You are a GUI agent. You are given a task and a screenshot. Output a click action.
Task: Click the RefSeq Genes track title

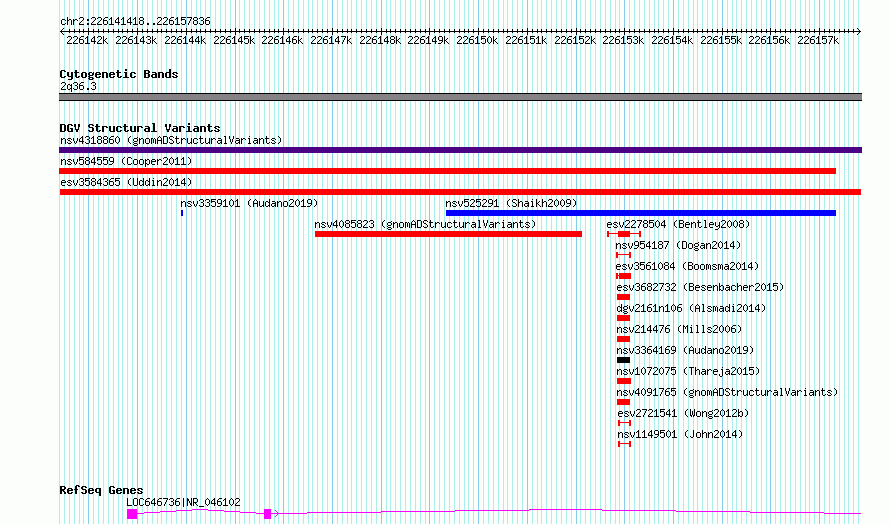tap(101, 490)
